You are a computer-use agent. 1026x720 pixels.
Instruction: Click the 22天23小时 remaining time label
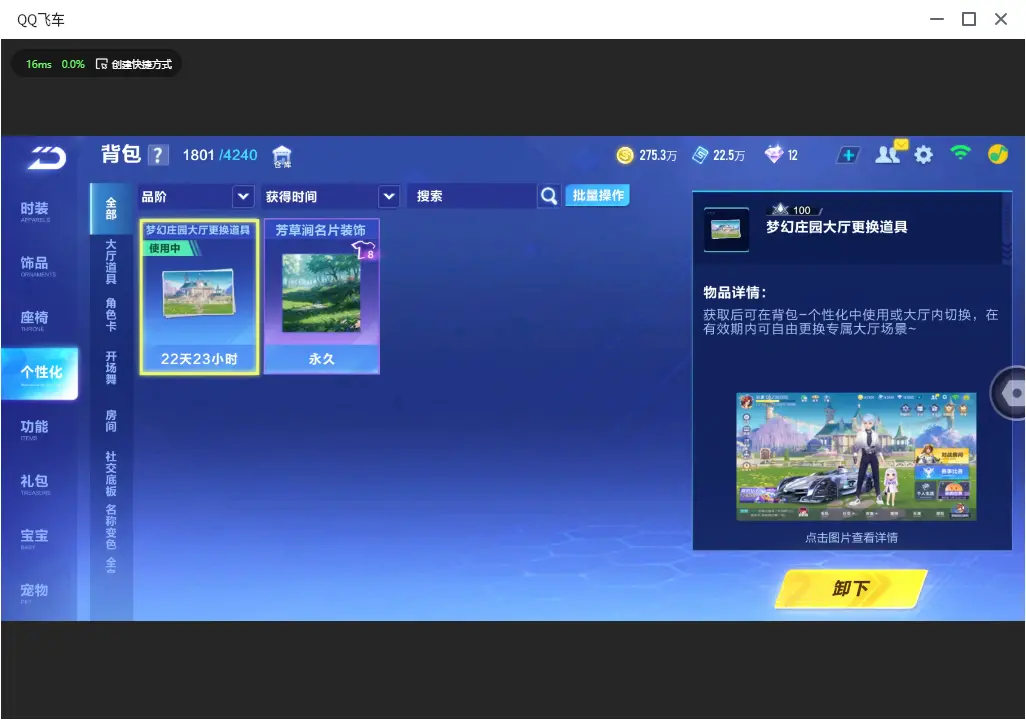coord(199,359)
